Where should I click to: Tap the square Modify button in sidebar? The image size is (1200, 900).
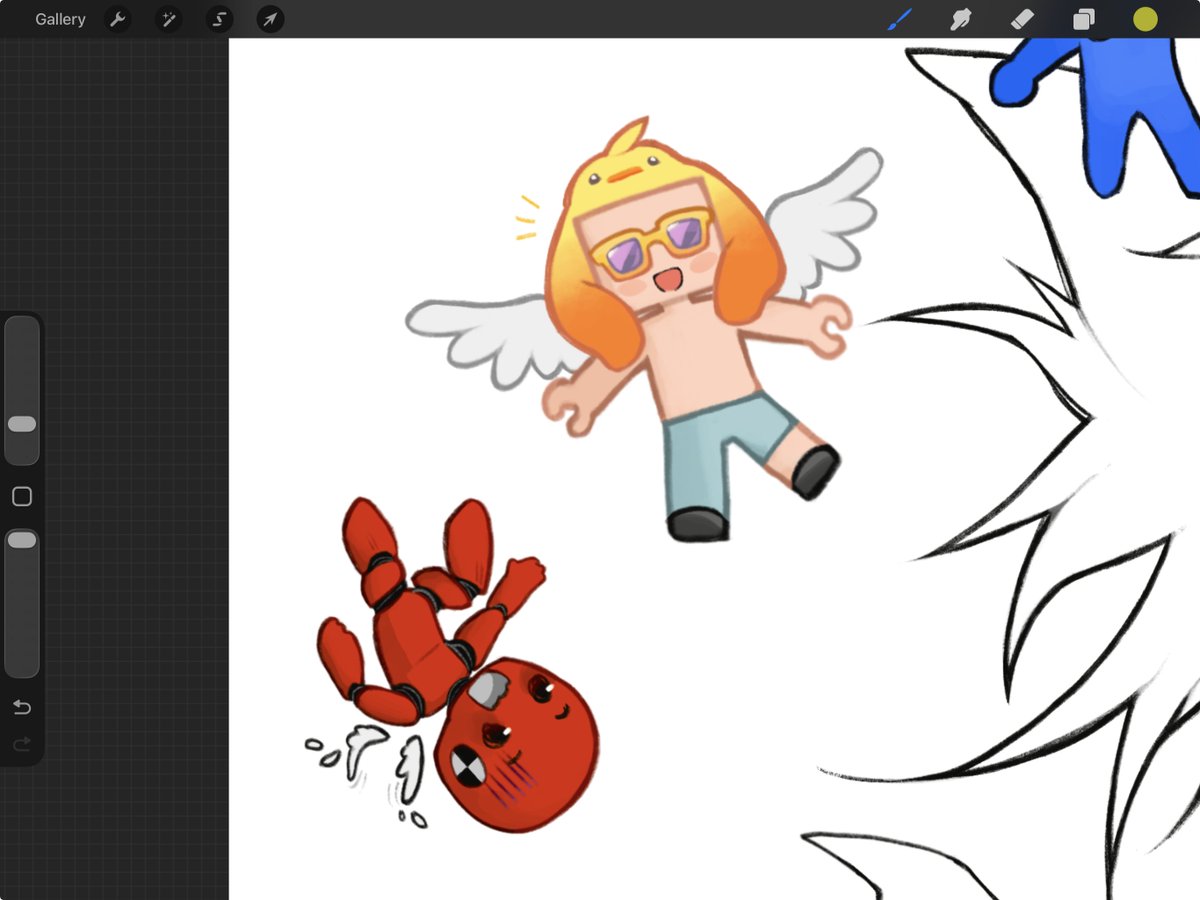click(22, 496)
